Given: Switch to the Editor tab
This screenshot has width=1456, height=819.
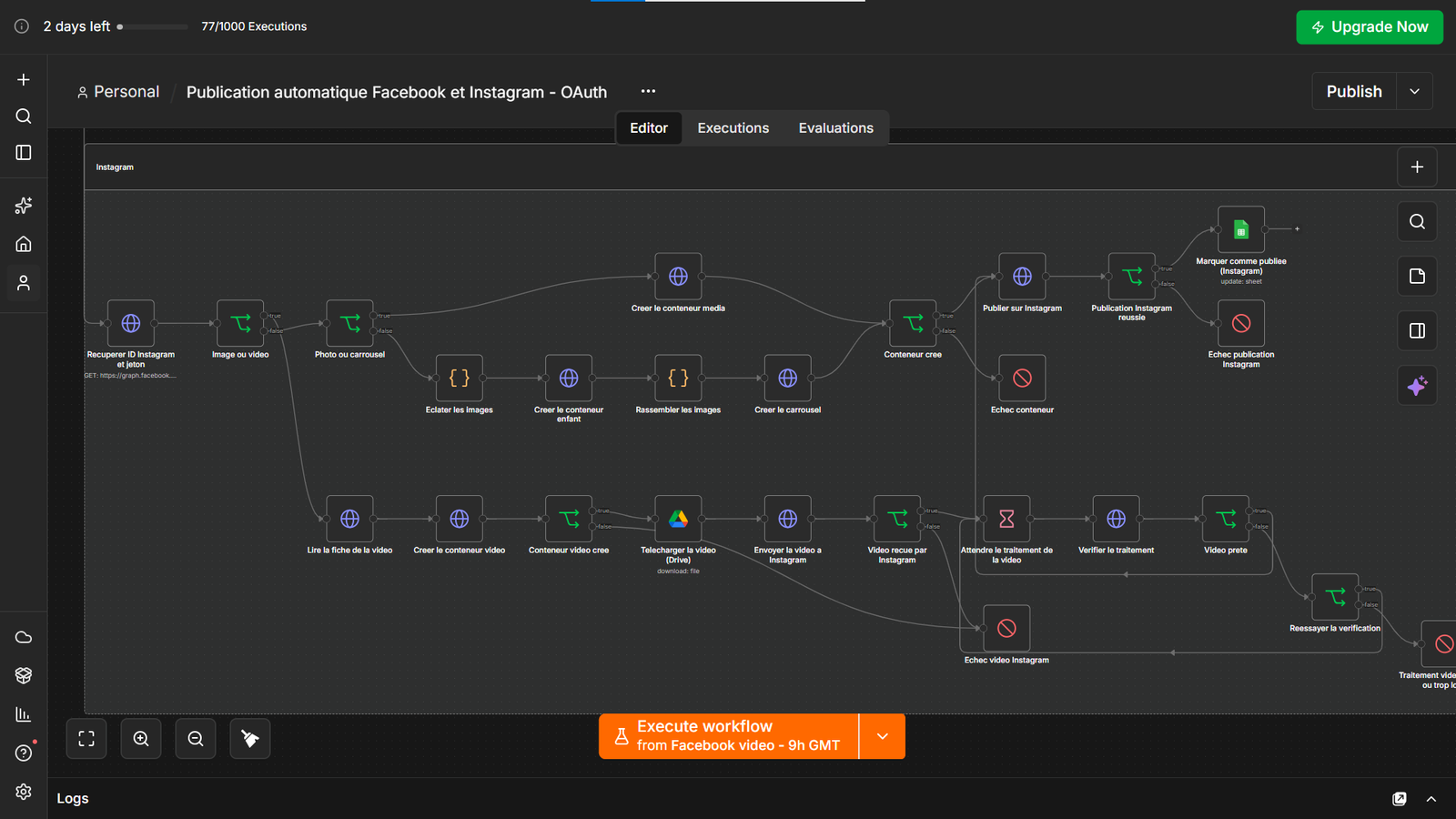Looking at the screenshot, I should click(x=649, y=128).
